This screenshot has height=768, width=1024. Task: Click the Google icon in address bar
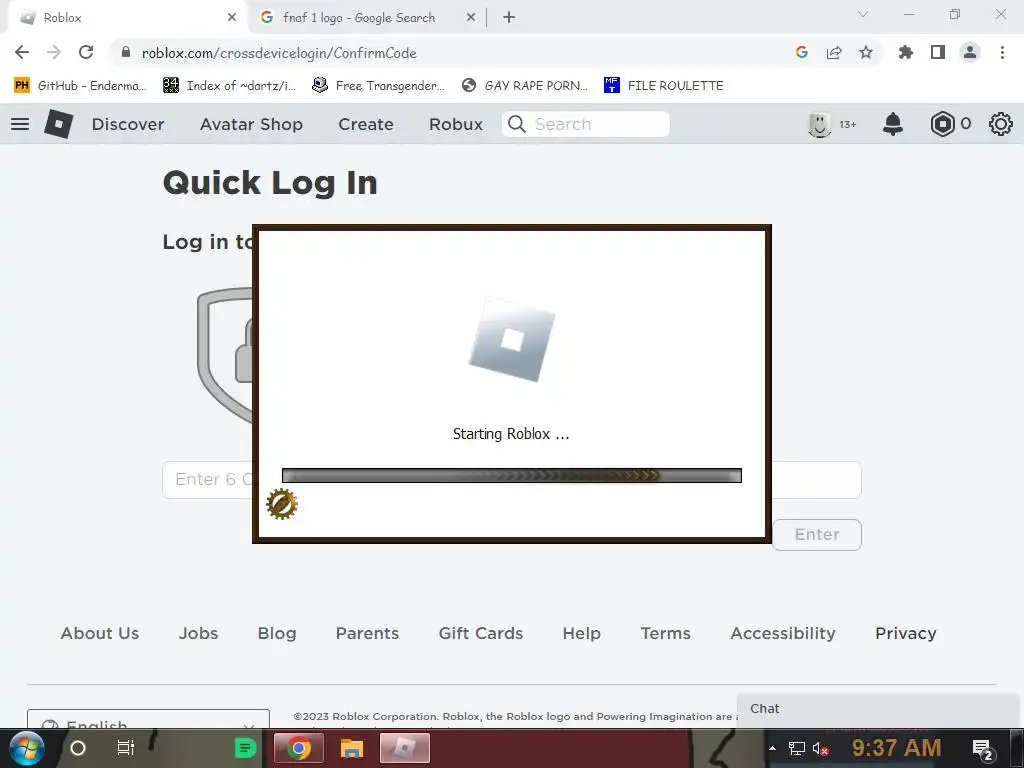[802, 52]
